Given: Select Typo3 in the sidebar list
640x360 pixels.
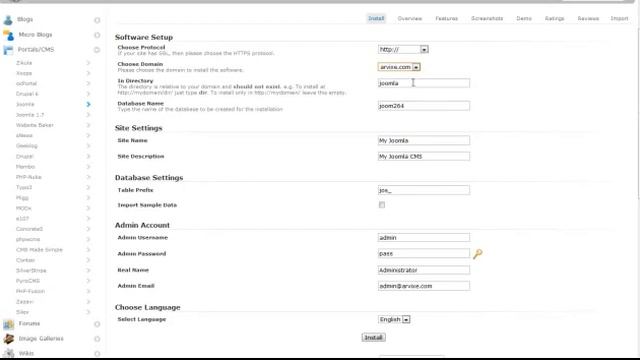Looking at the screenshot, I should pyautogui.click(x=24, y=187).
